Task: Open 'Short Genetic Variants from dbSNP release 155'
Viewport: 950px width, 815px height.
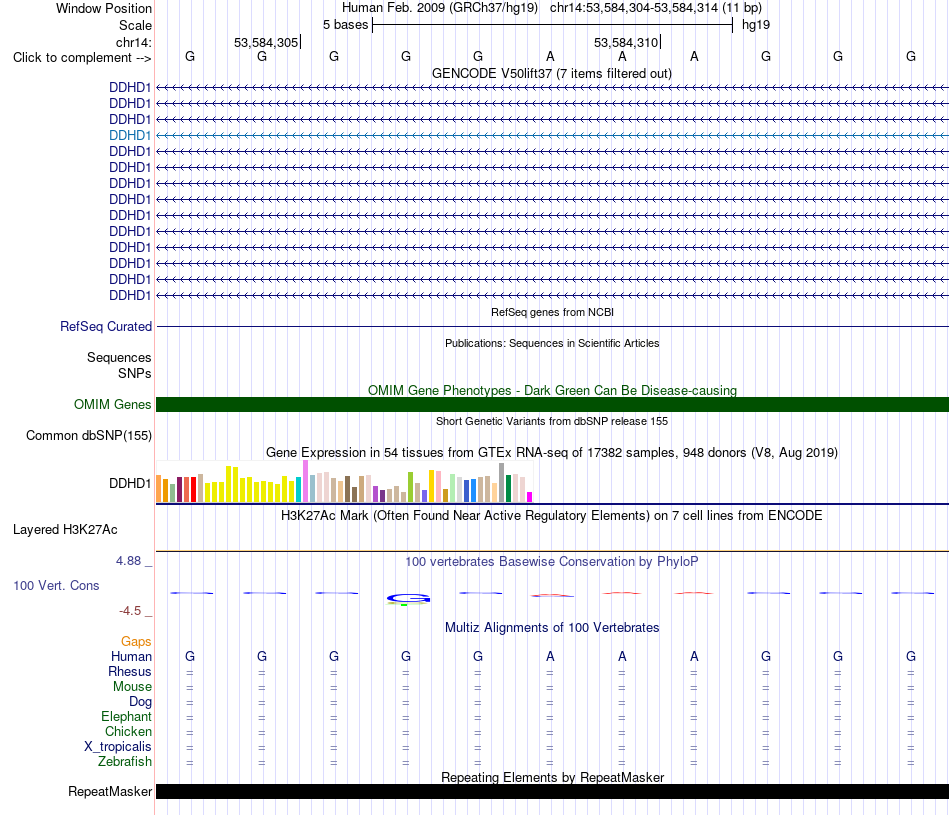Action: point(552,421)
